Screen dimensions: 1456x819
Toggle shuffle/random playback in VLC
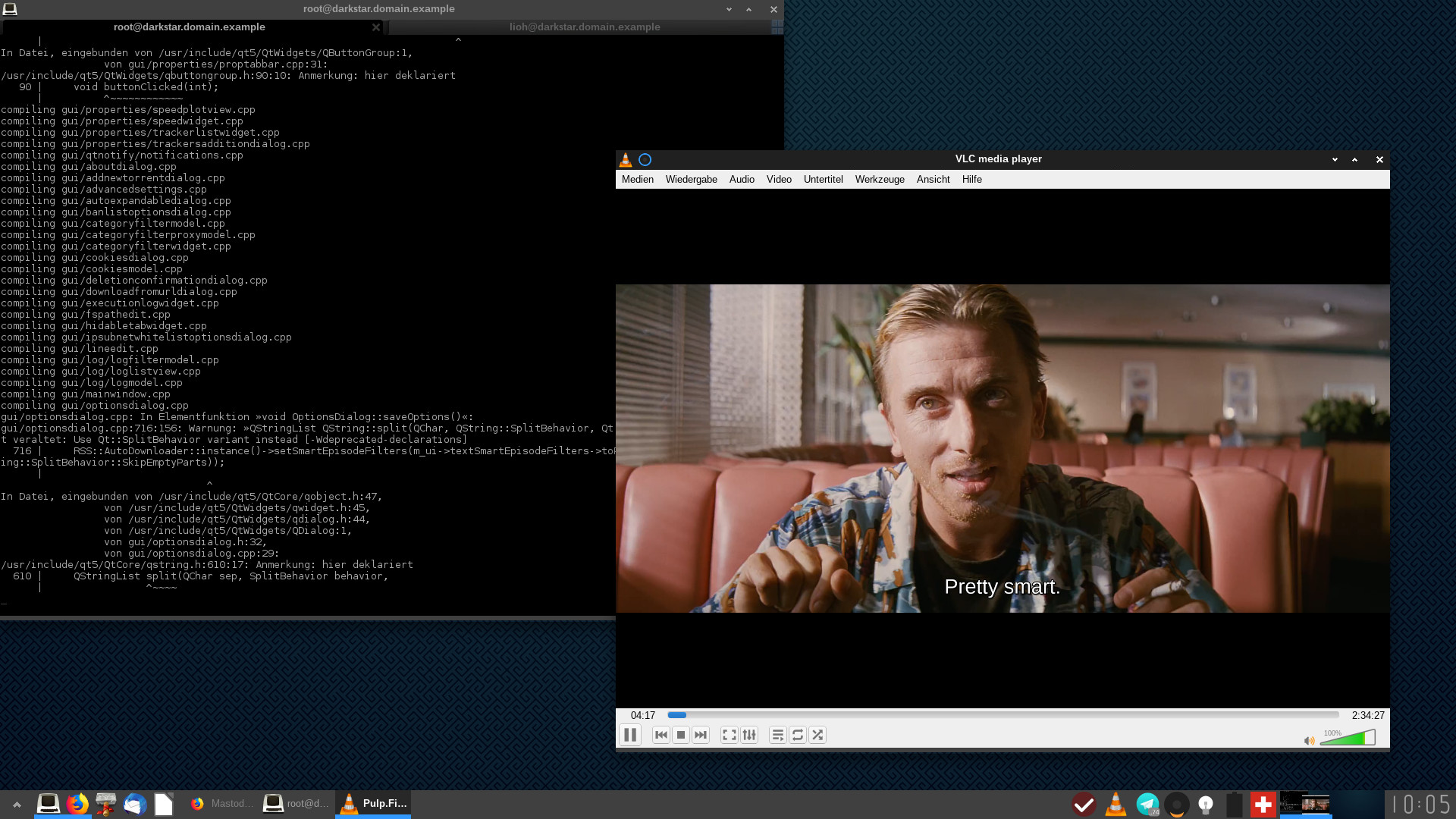coord(817,735)
